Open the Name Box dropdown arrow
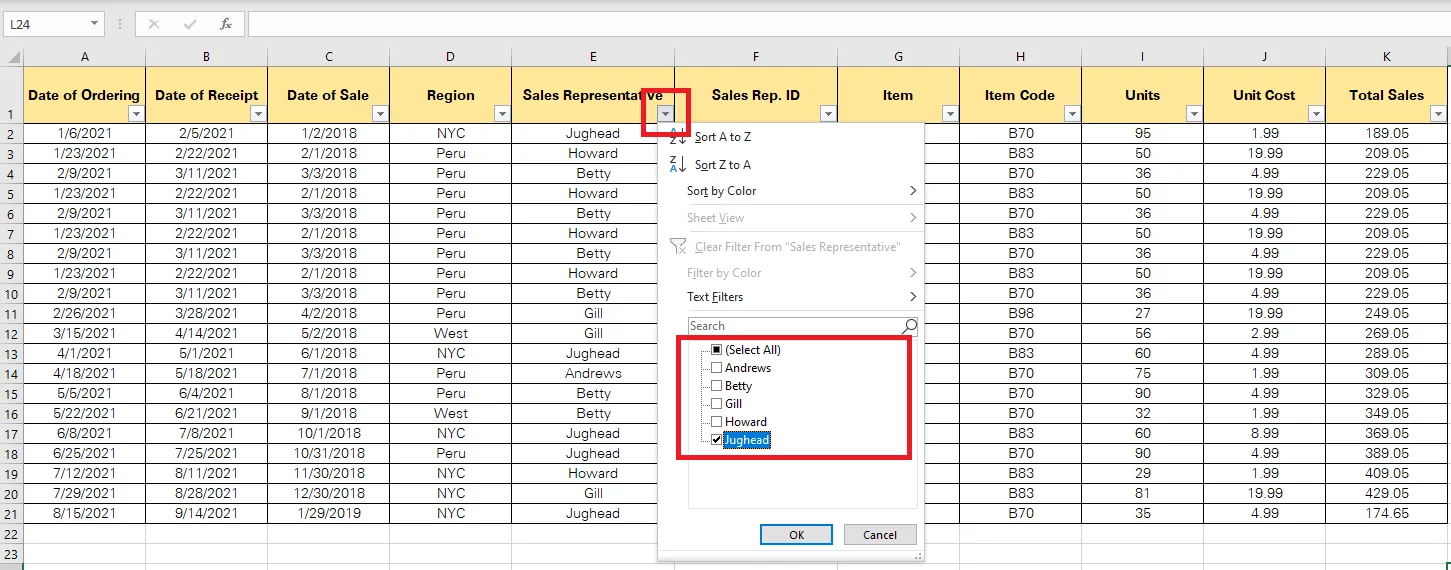 click(95, 24)
